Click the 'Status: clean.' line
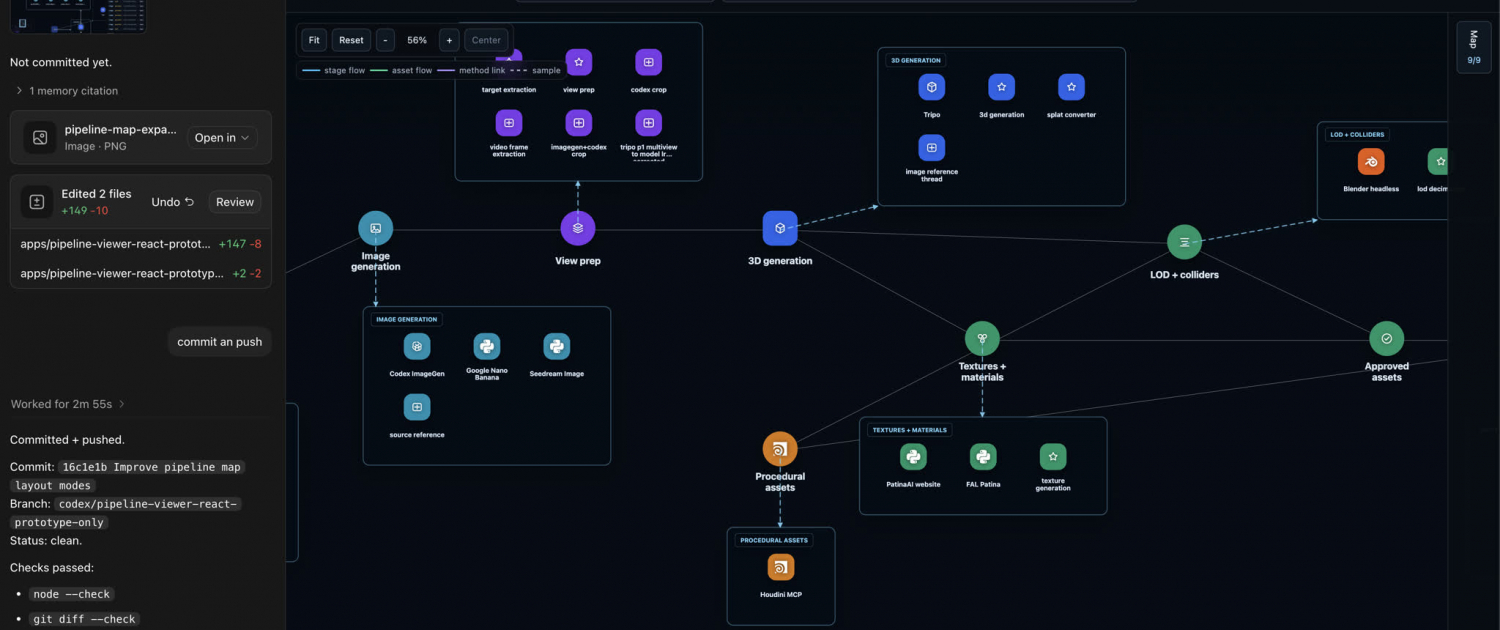This screenshot has height=630, width=1500. pyautogui.click(x=46, y=541)
